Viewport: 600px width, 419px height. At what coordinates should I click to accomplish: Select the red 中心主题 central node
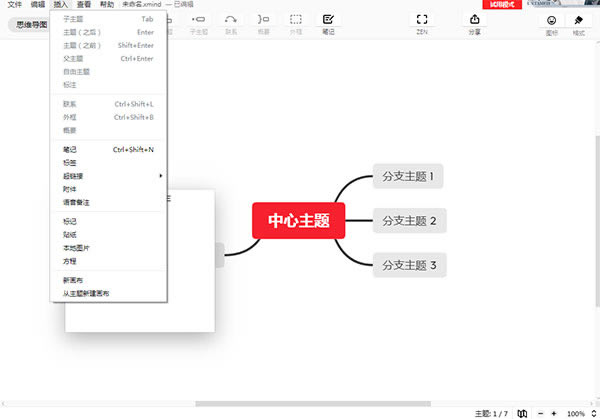[x=299, y=220]
